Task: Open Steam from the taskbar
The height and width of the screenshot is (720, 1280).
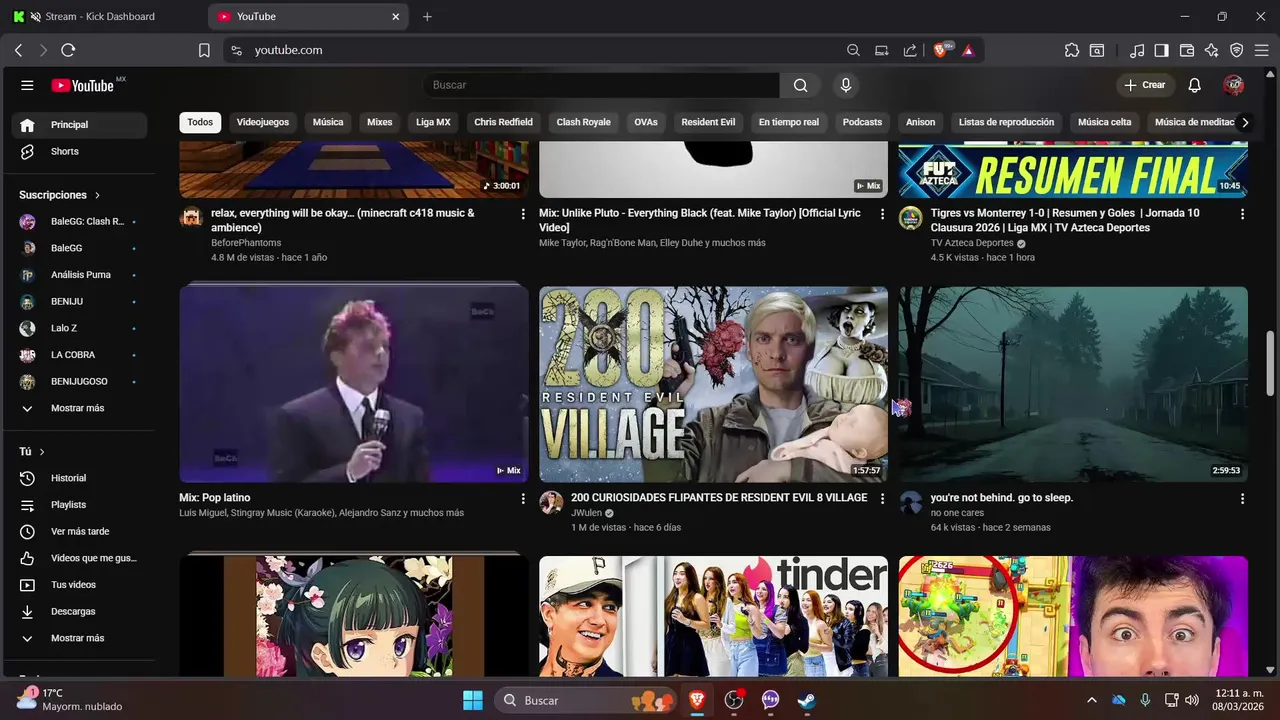Action: pos(806,700)
